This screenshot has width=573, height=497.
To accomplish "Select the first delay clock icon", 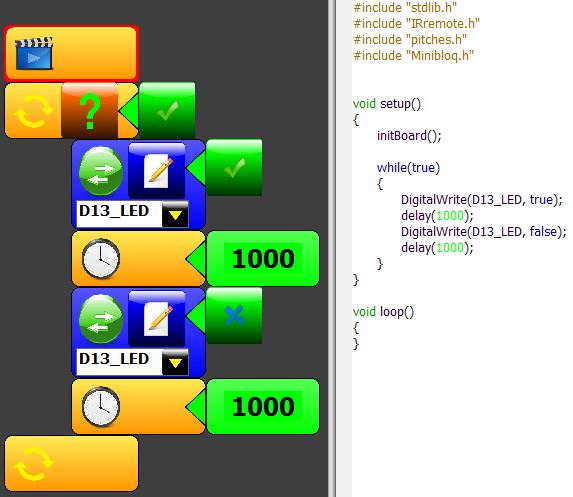I will 101,259.
